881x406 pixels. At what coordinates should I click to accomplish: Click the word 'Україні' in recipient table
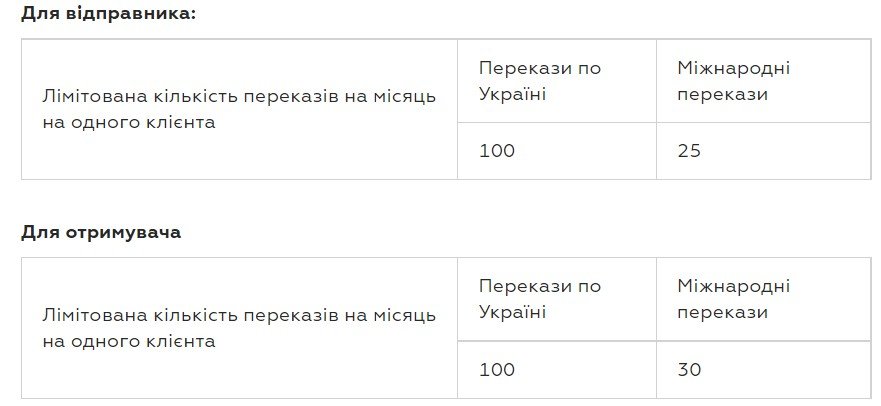click(512, 312)
